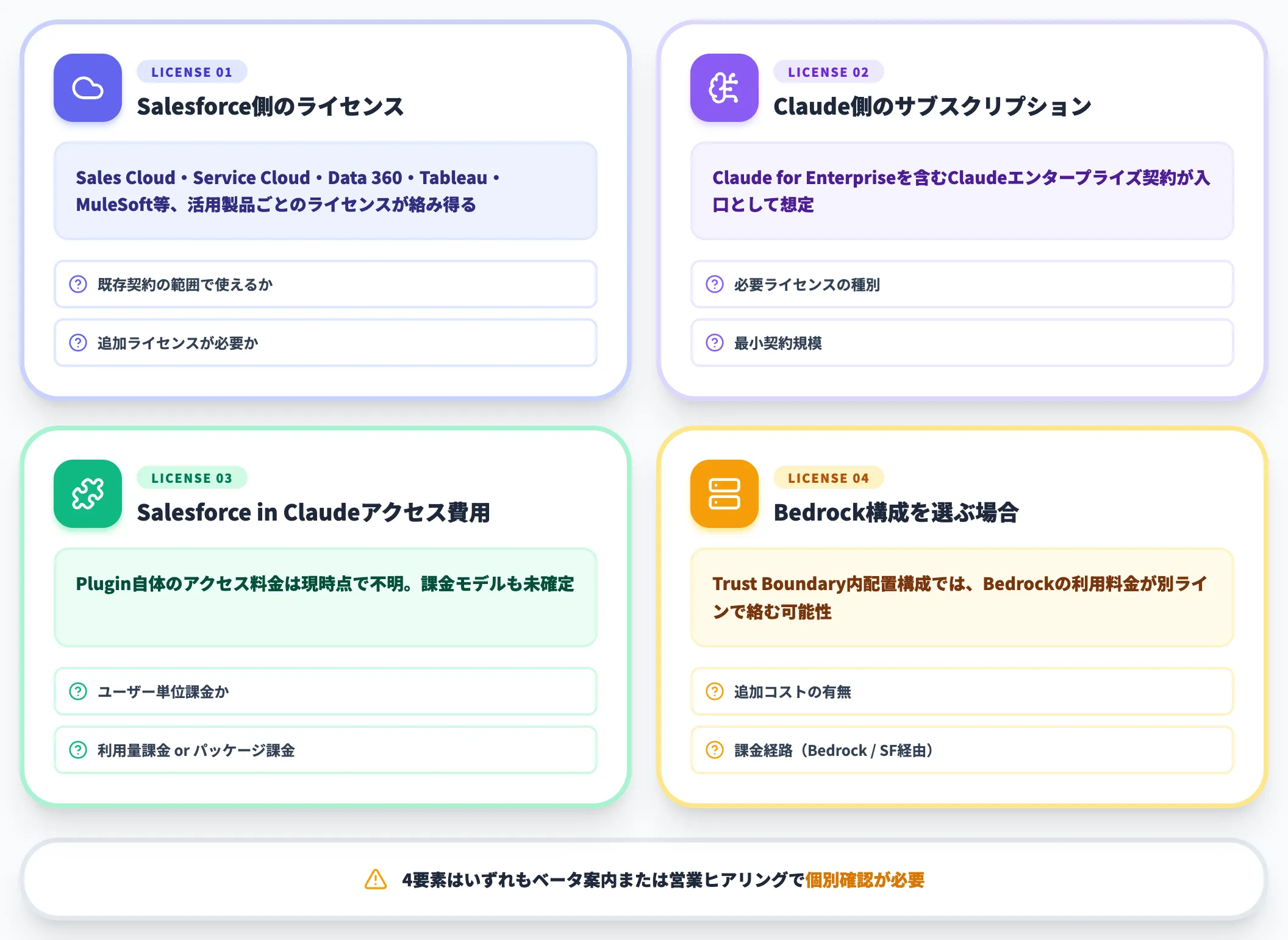The height and width of the screenshot is (940, 1288).
Task: Click the heading Salesforce in Claudeアクセス費用
Action: 313,513
